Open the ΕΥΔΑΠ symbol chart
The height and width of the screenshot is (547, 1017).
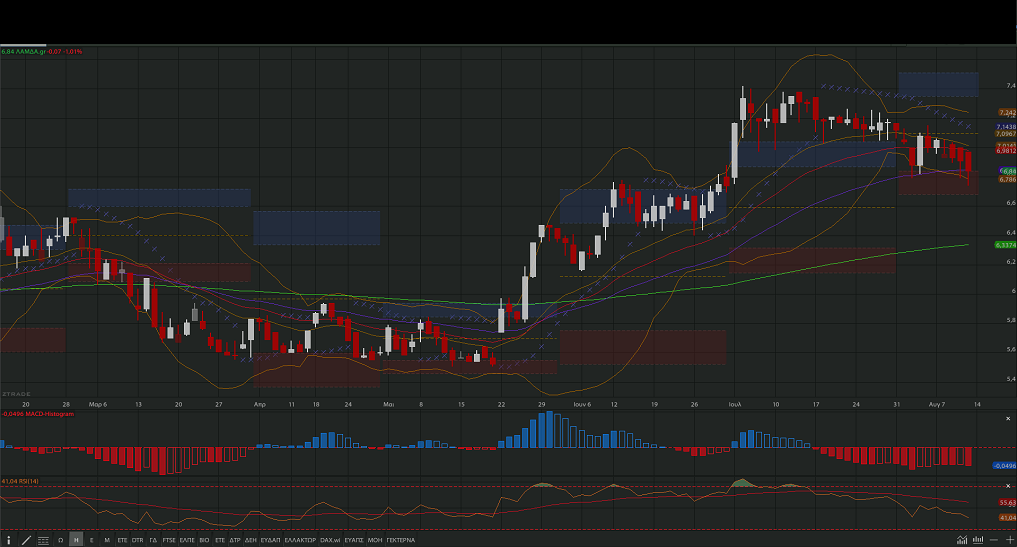pos(270,540)
